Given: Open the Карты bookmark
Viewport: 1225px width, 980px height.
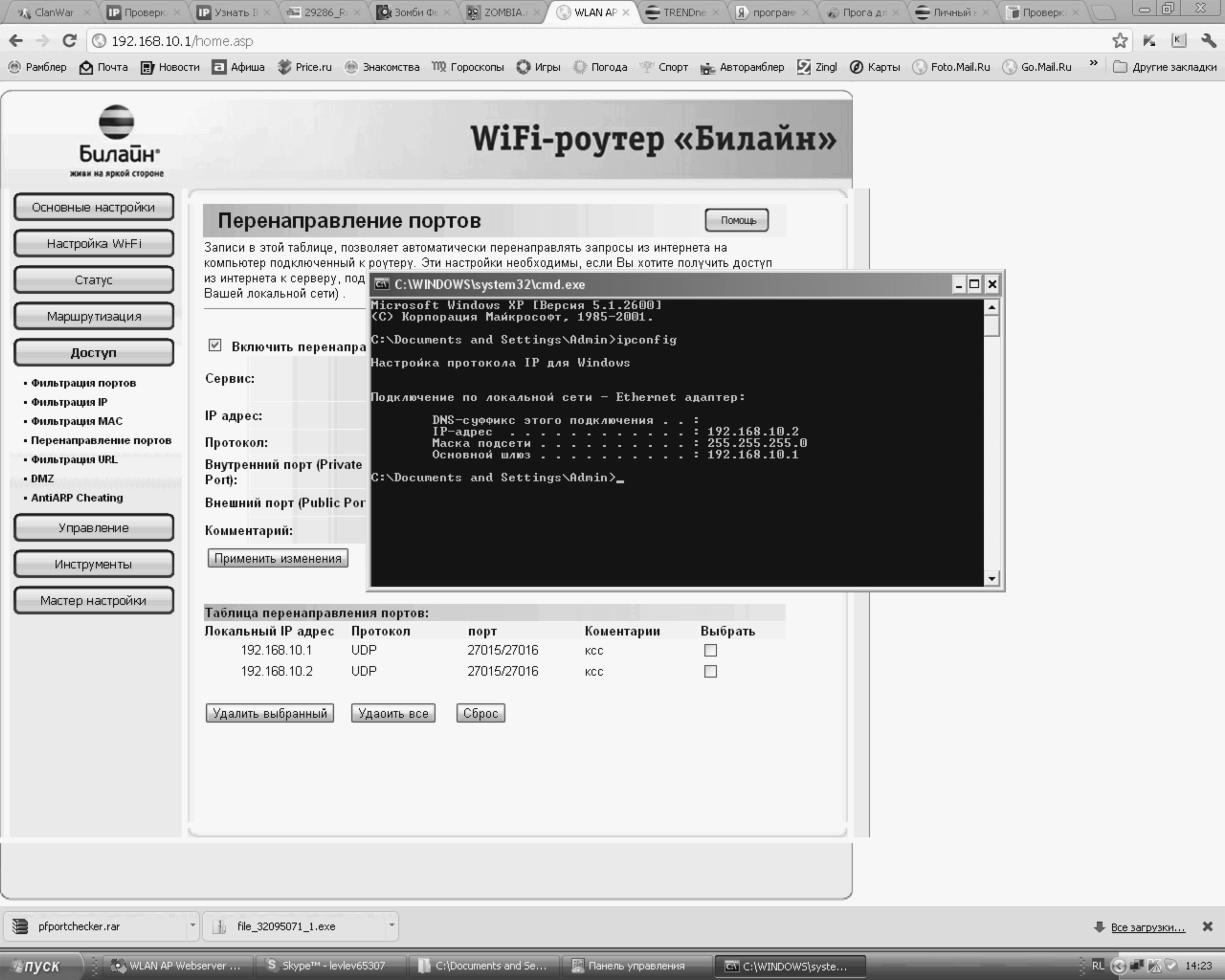Looking at the screenshot, I should pos(874,67).
